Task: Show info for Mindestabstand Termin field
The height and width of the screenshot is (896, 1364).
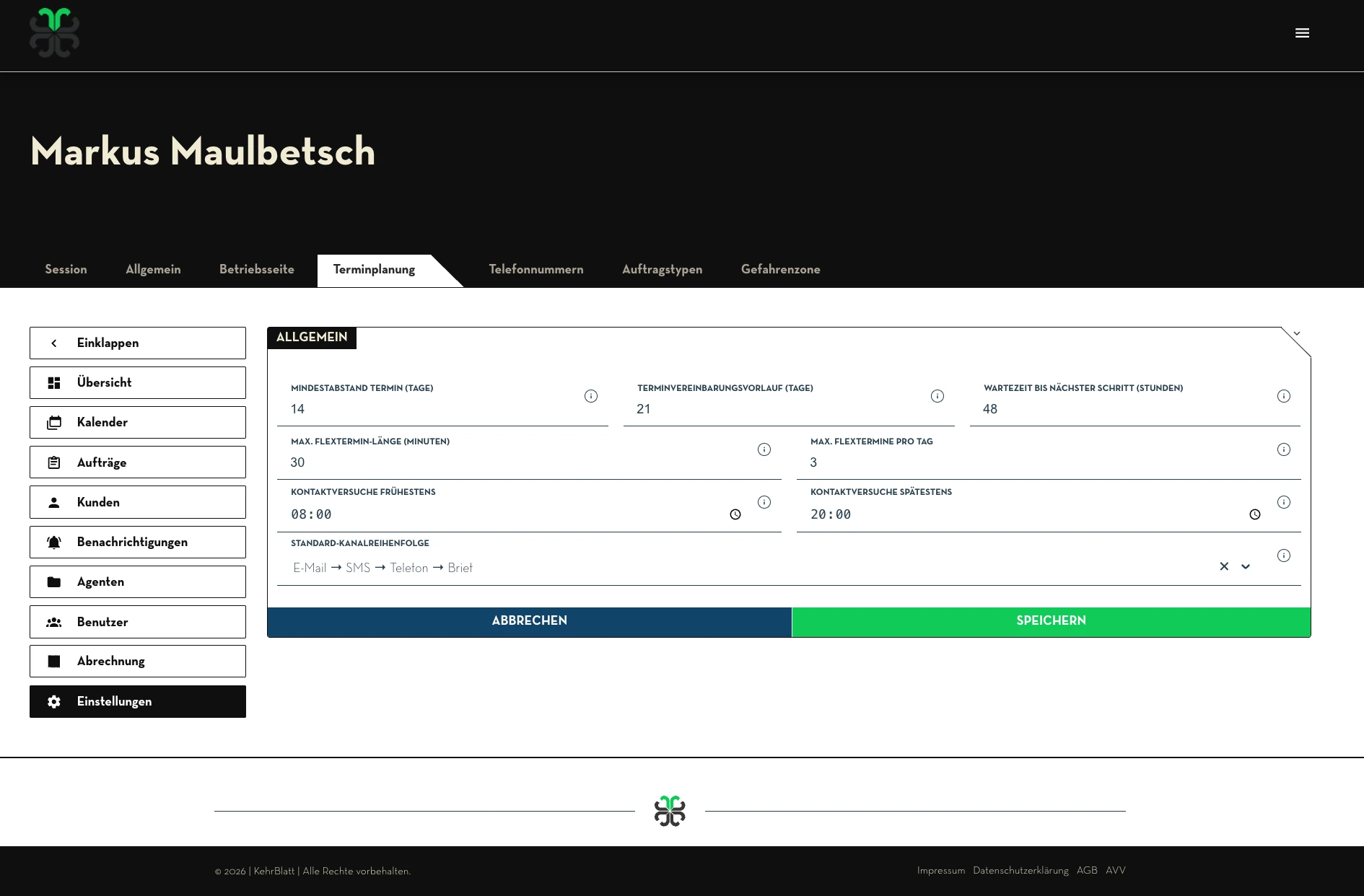Action: click(590, 396)
